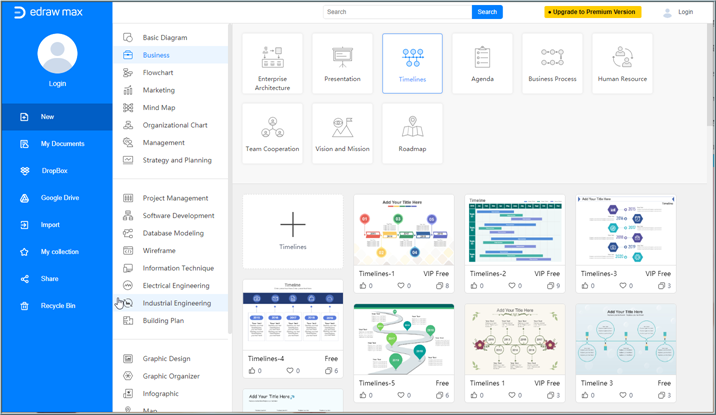Open the Software Development category

point(170,215)
